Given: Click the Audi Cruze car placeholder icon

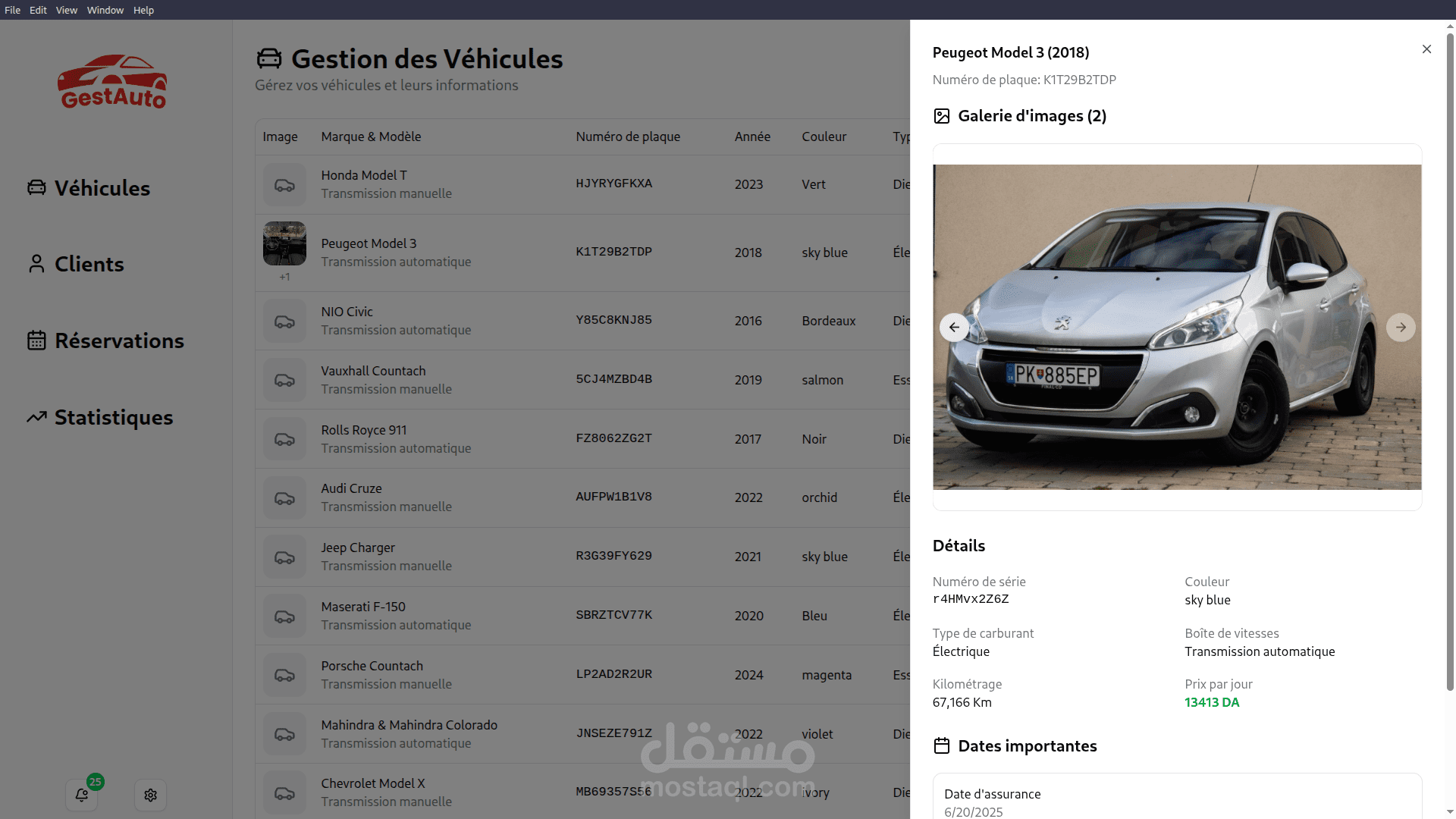Looking at the screenshot, I should 284,498.
